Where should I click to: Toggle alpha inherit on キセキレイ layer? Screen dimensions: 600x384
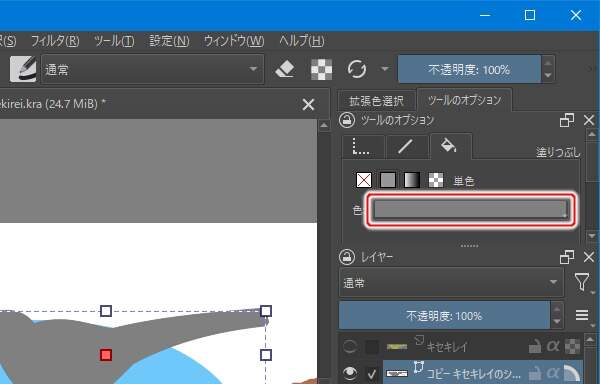tap(572, 347)
